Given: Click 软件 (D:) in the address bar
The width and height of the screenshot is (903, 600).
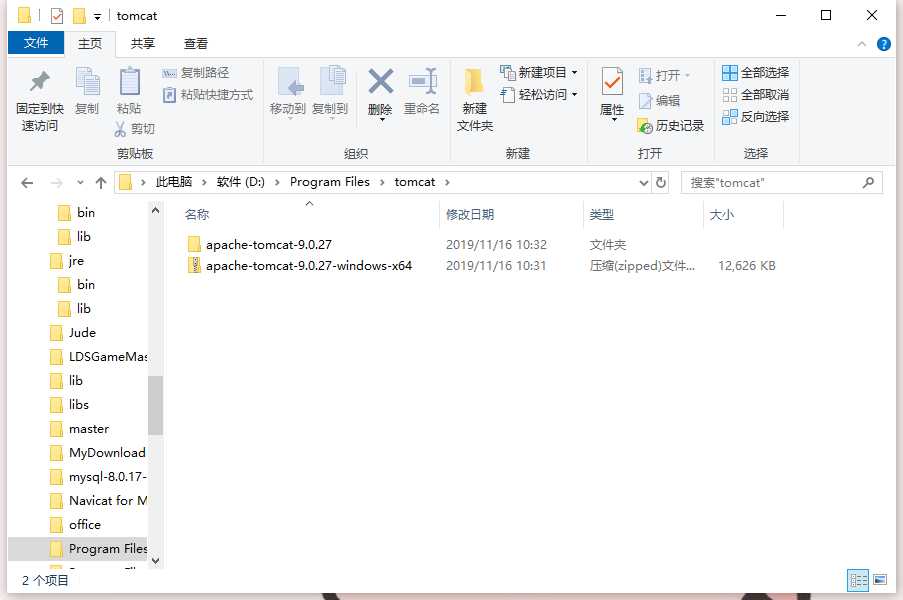Looking at the screenshot, I should tap(240, 182).
